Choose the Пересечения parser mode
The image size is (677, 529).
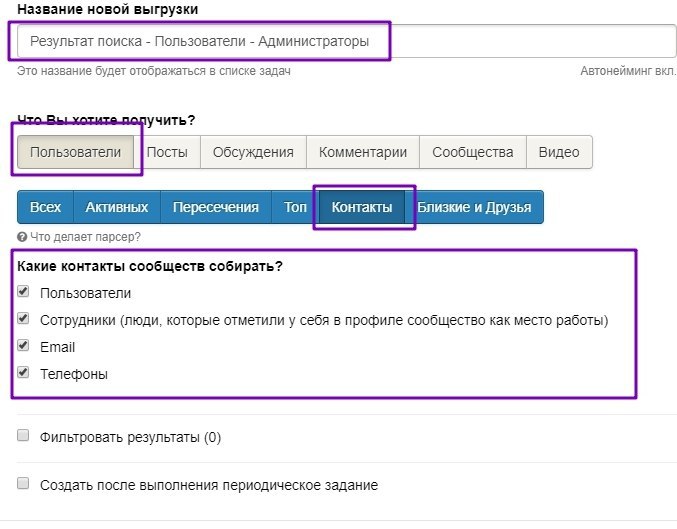point(215,207)
